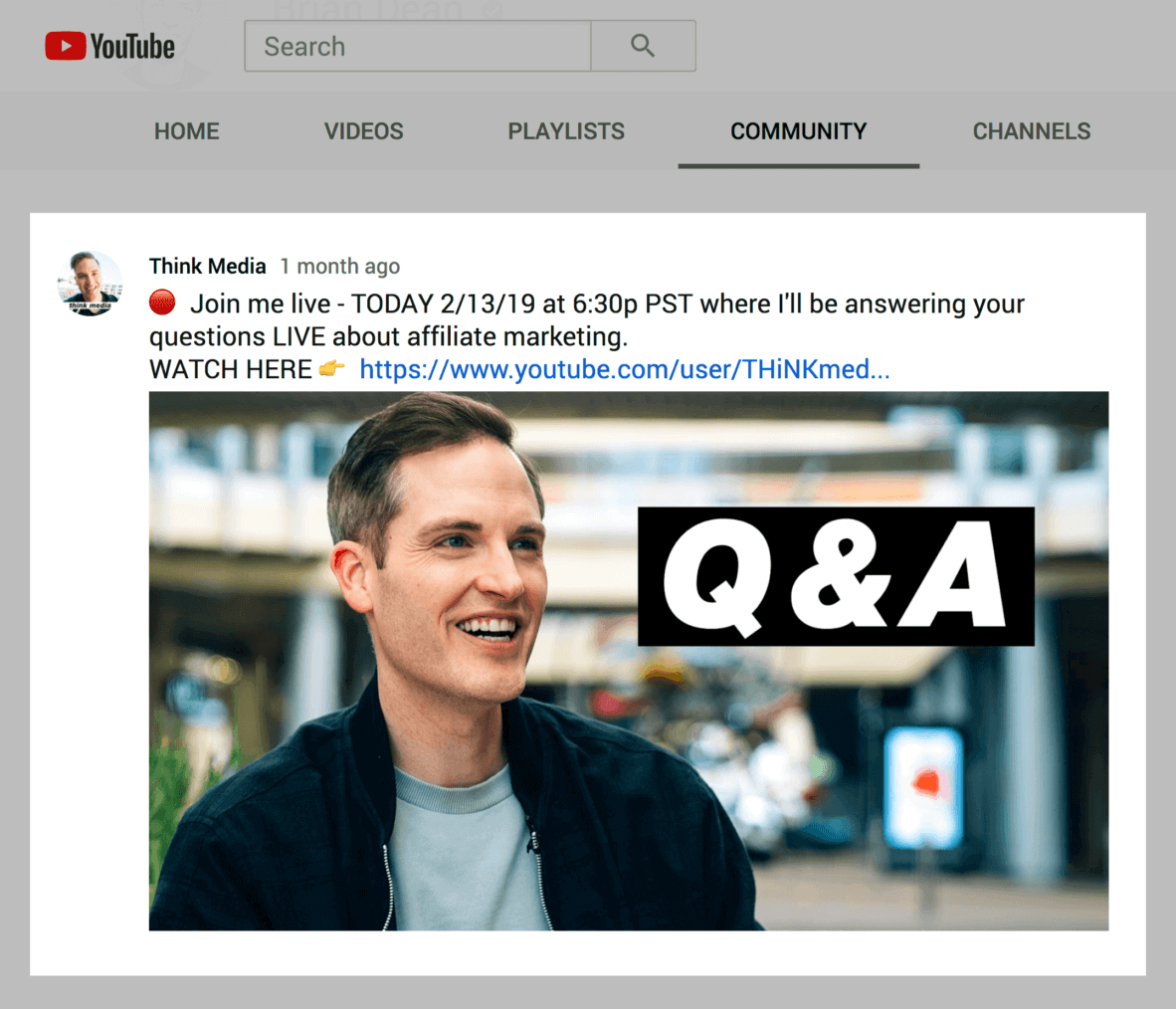Open the CHANNELS tab

point(1031,130)
